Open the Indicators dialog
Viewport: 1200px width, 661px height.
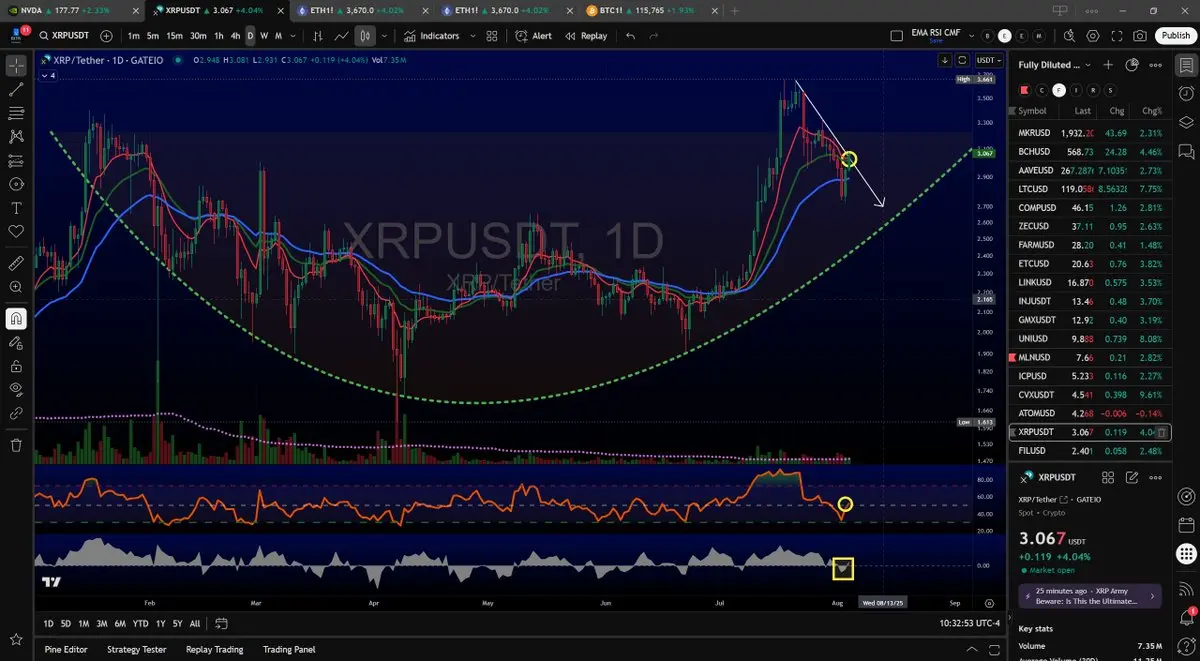point(432,35)
